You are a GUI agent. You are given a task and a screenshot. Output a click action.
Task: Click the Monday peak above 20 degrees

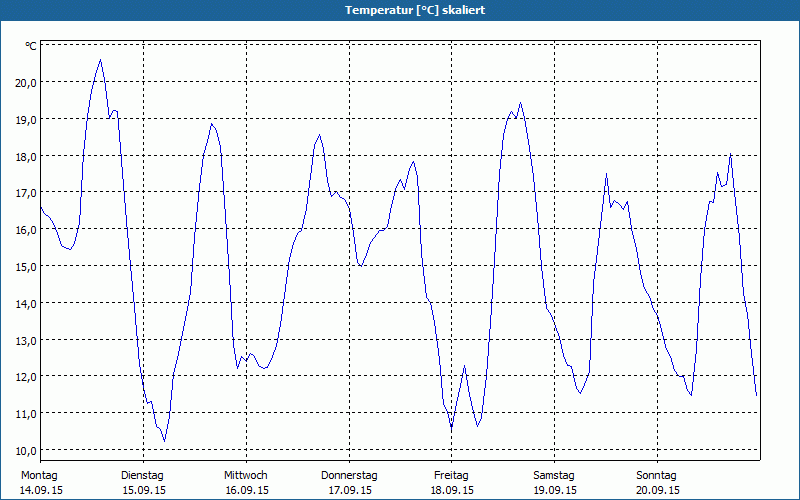pyautogui.click(x=101, y=60)
